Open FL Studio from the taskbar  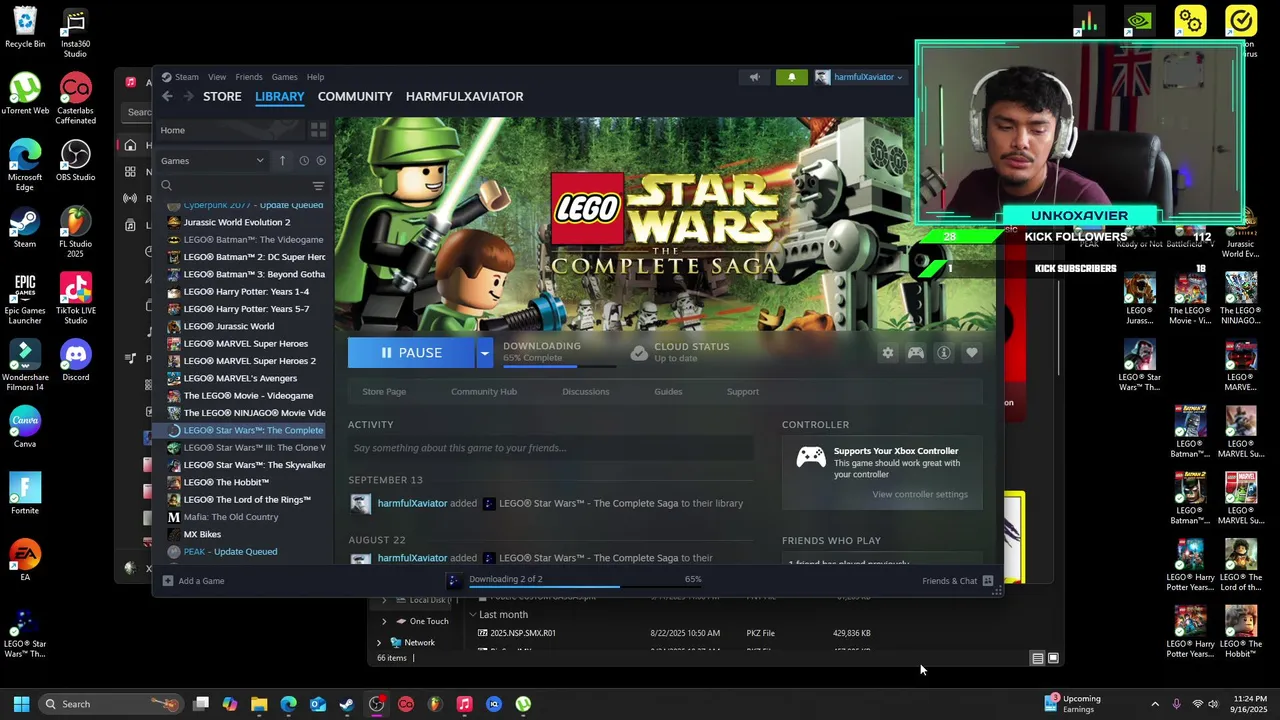(435, 704)
